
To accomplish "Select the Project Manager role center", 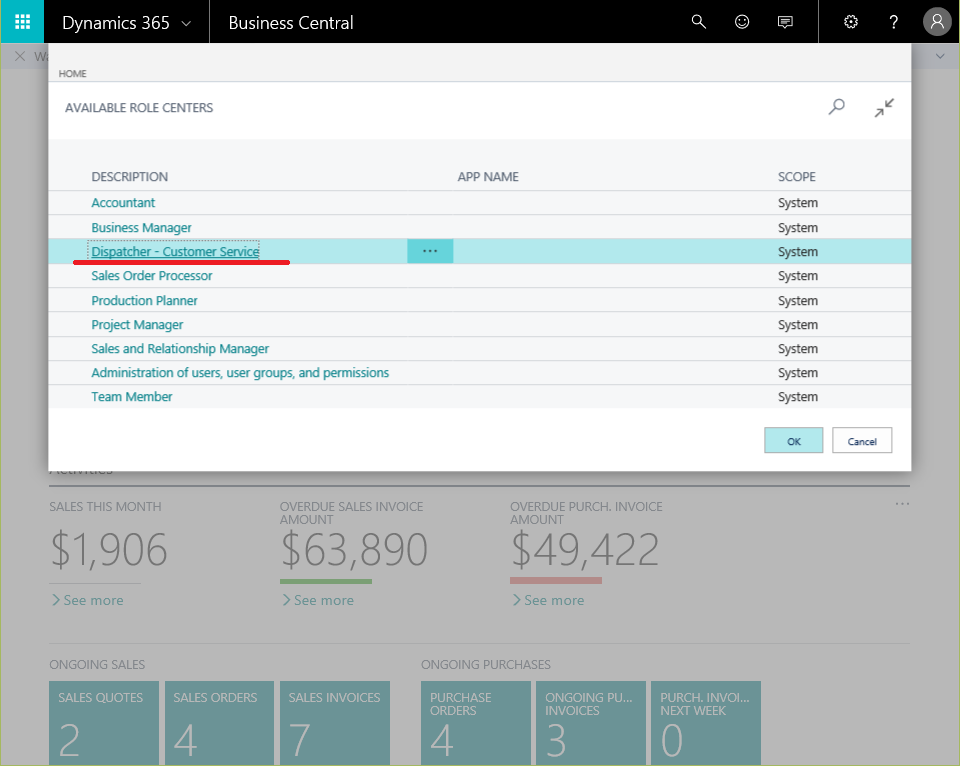I will click(x=137, y=325).
